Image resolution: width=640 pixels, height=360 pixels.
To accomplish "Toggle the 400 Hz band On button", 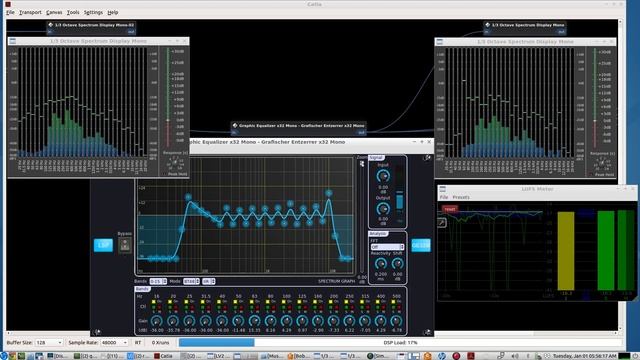I will point(378,302).
